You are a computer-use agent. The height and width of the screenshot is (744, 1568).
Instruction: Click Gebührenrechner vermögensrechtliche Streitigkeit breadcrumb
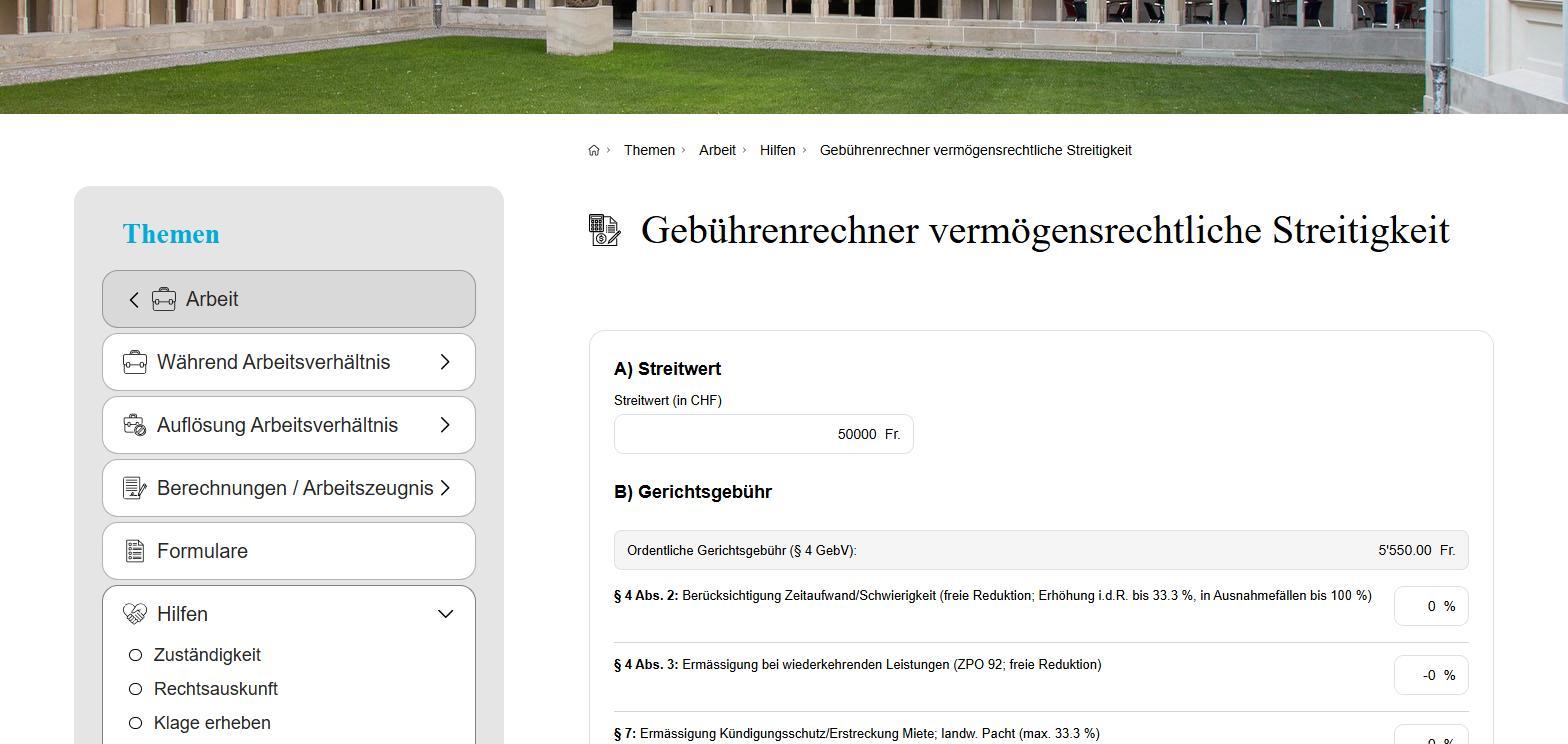975,150
